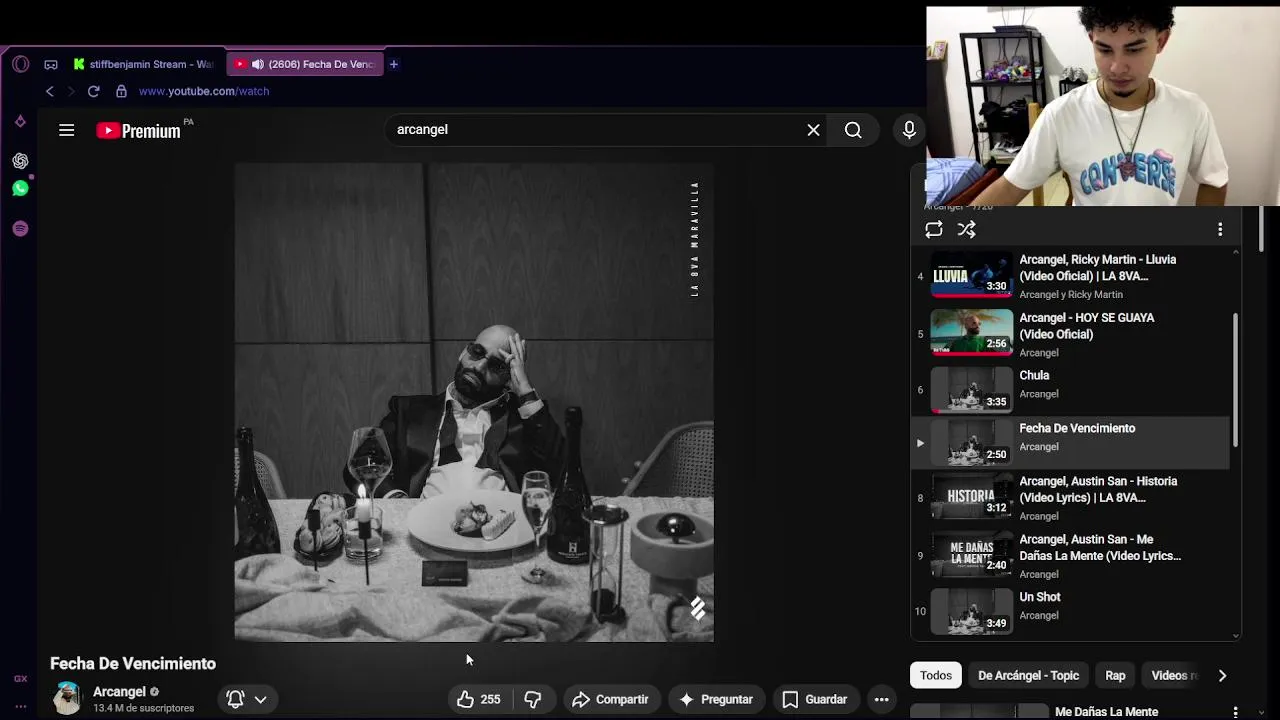Open Arcangel channel avatar
This screenshot has width=1280, height=720.
[67, 698]
